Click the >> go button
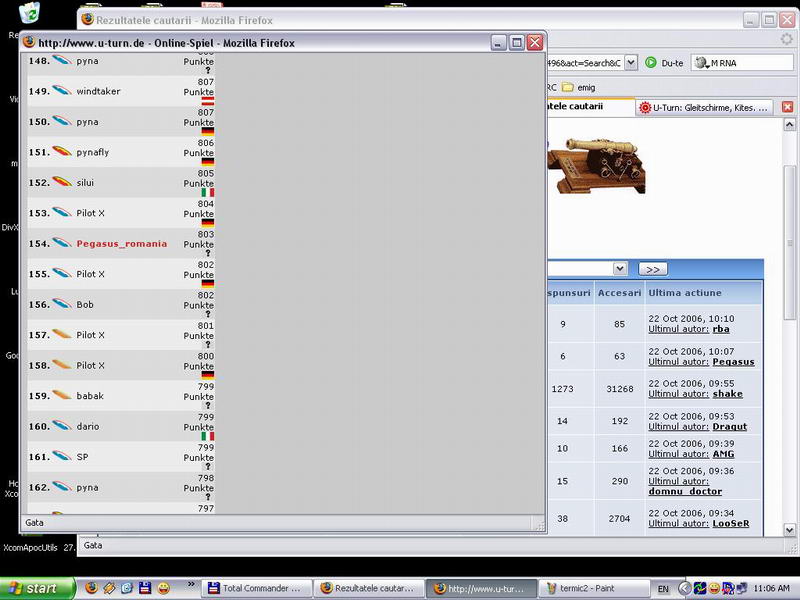This screenshot has width=800, height=600. pos(653,269)
